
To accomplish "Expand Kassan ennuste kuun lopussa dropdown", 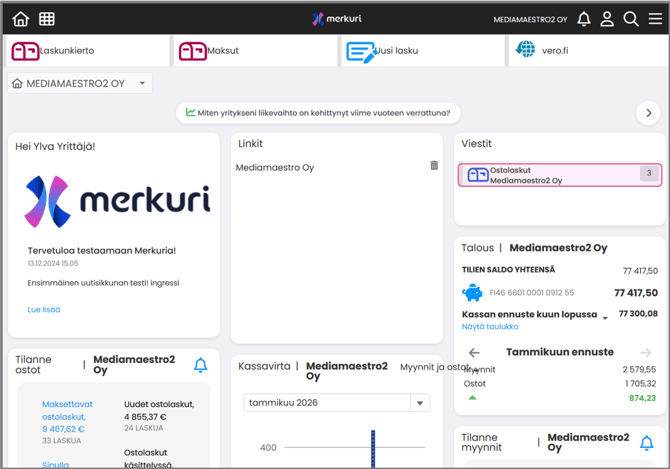I will (x=604, y=317).
